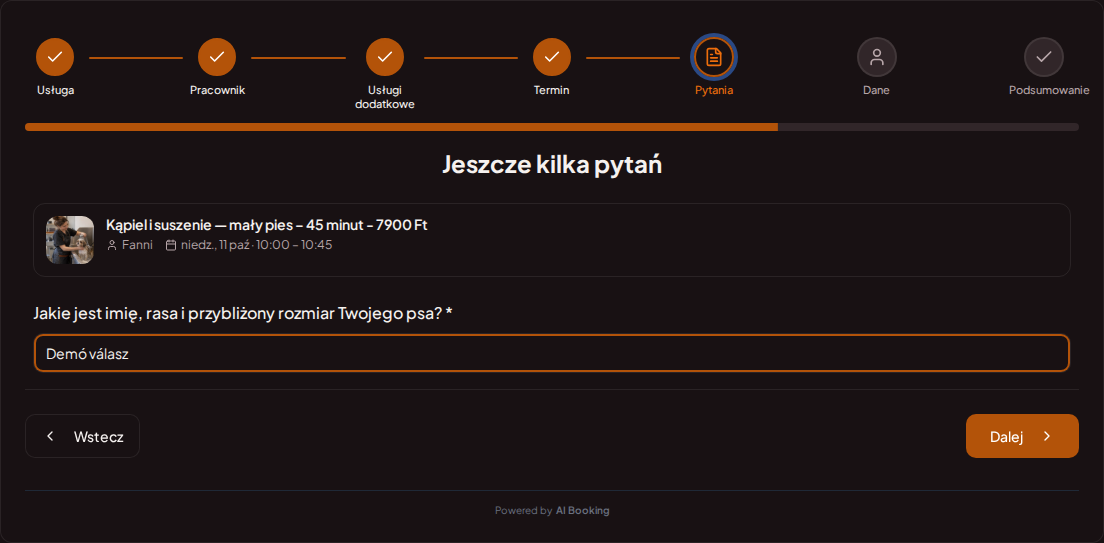
Task: Click the appointment time 10:00 – 10:45
Action: pyautogui.click(x=294, y=245)
